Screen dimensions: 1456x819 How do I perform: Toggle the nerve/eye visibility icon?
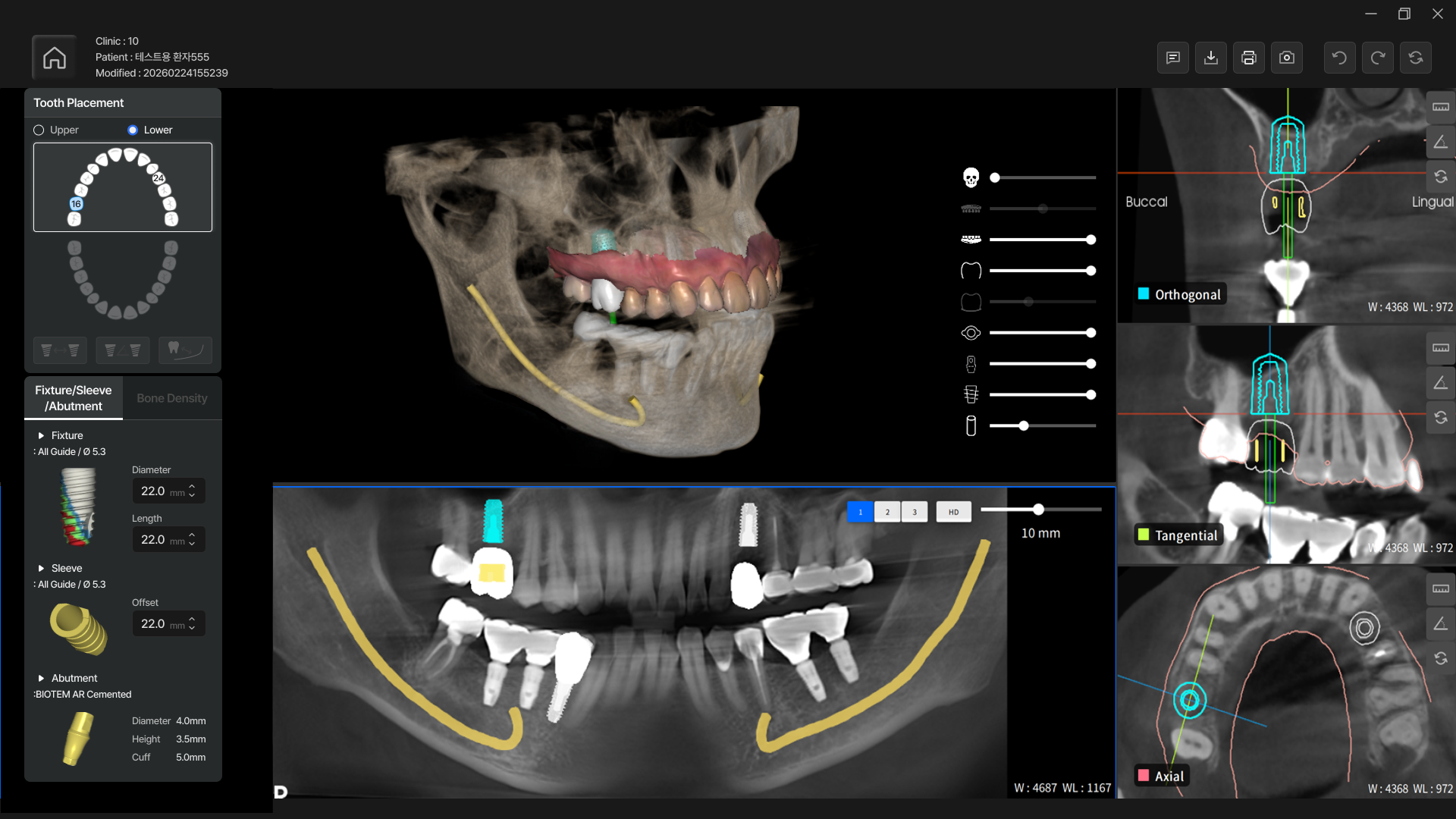click(x=971, y=333)
